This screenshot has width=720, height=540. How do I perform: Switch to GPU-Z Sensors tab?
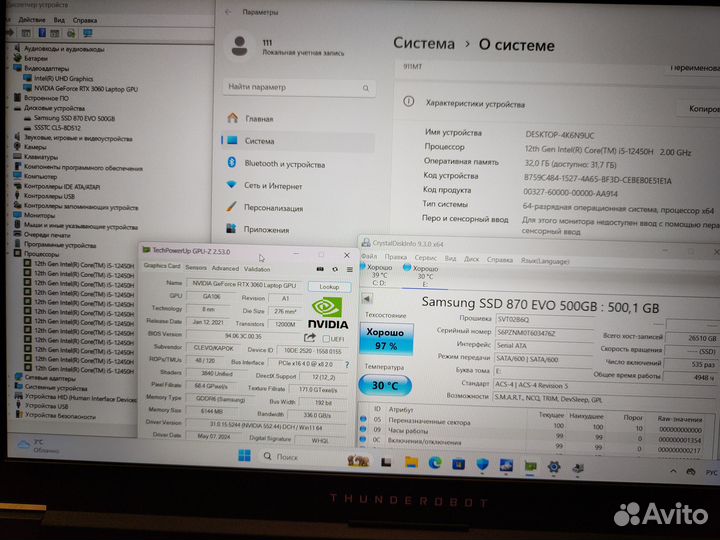(x=196, y=267)
